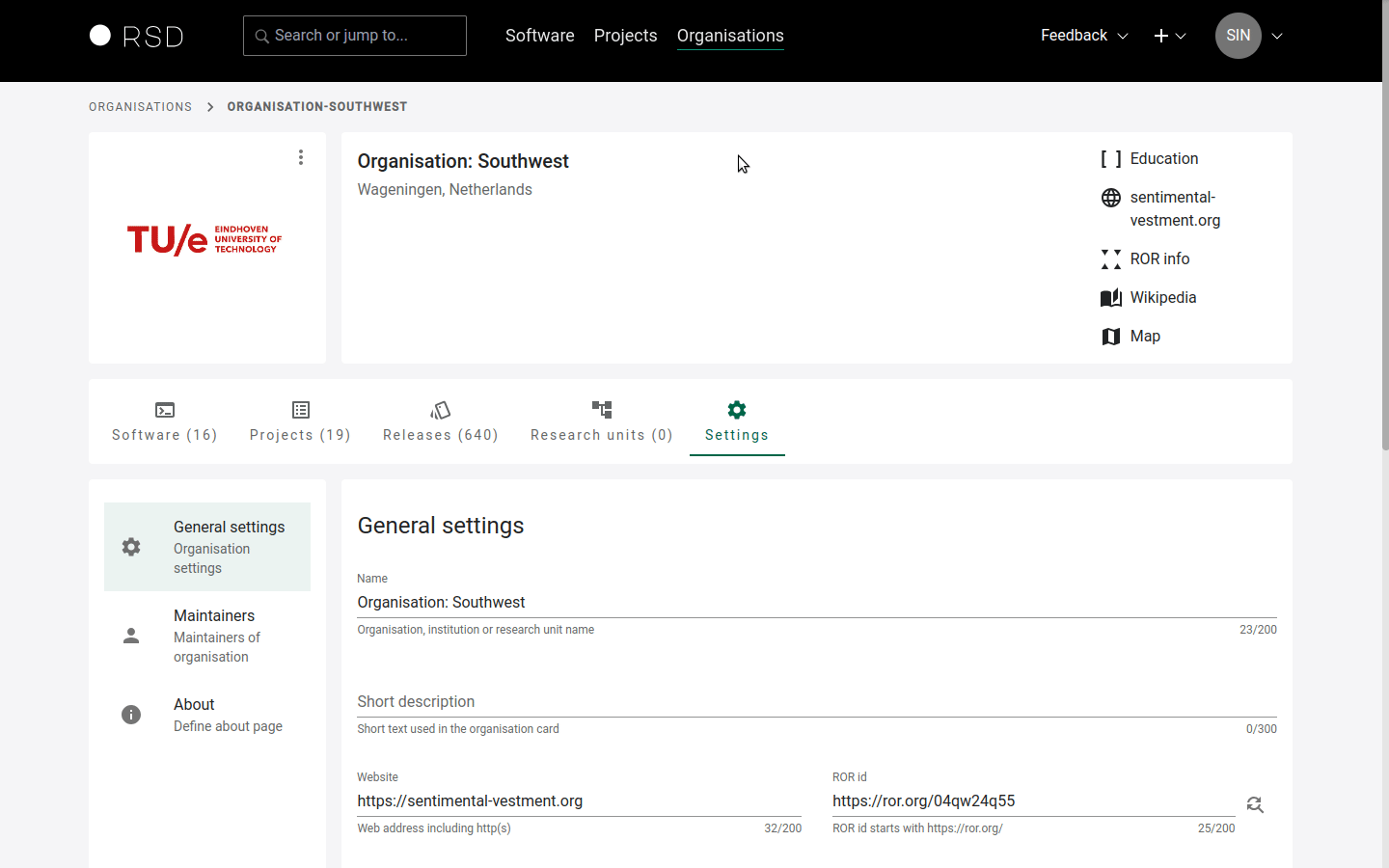1389x868 pixels.
Task: Click the RSD logo in header
Action: click(x=136, y=36)
